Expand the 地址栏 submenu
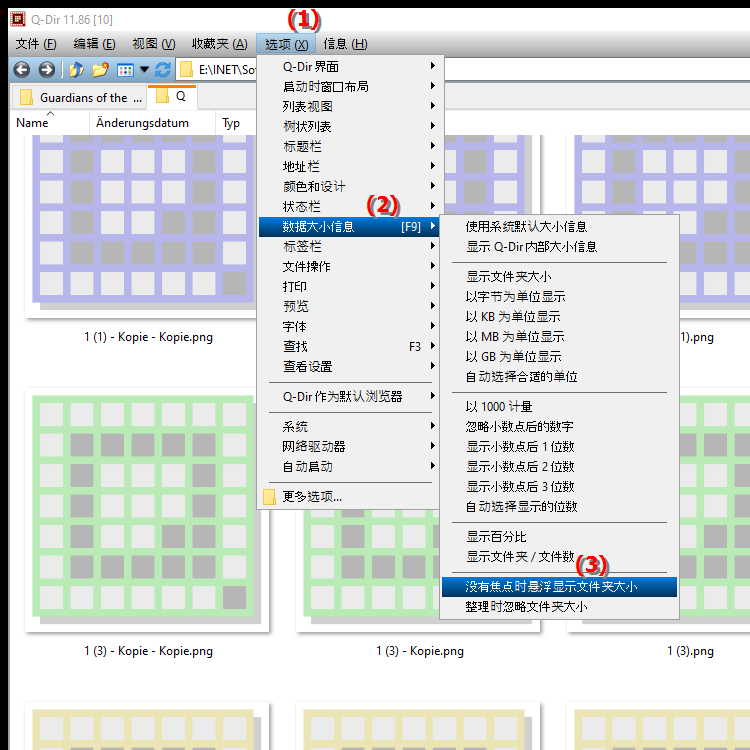 349,166
